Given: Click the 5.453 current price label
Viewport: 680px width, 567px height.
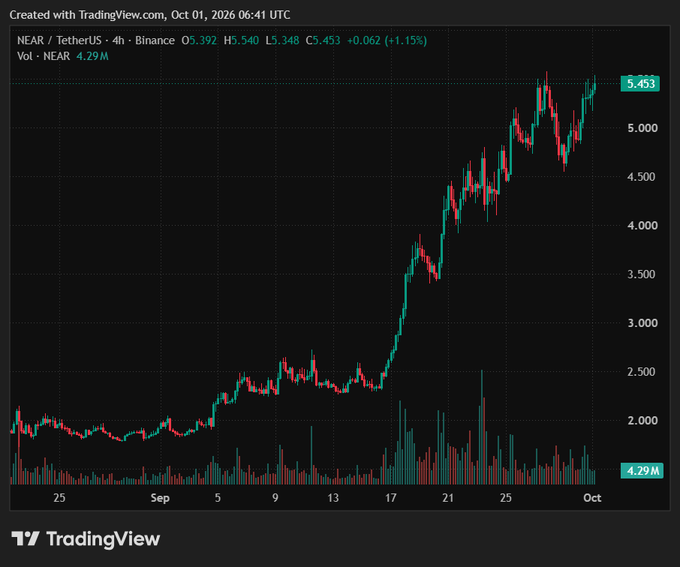Looking at the screenshot, I should point(640,83).
